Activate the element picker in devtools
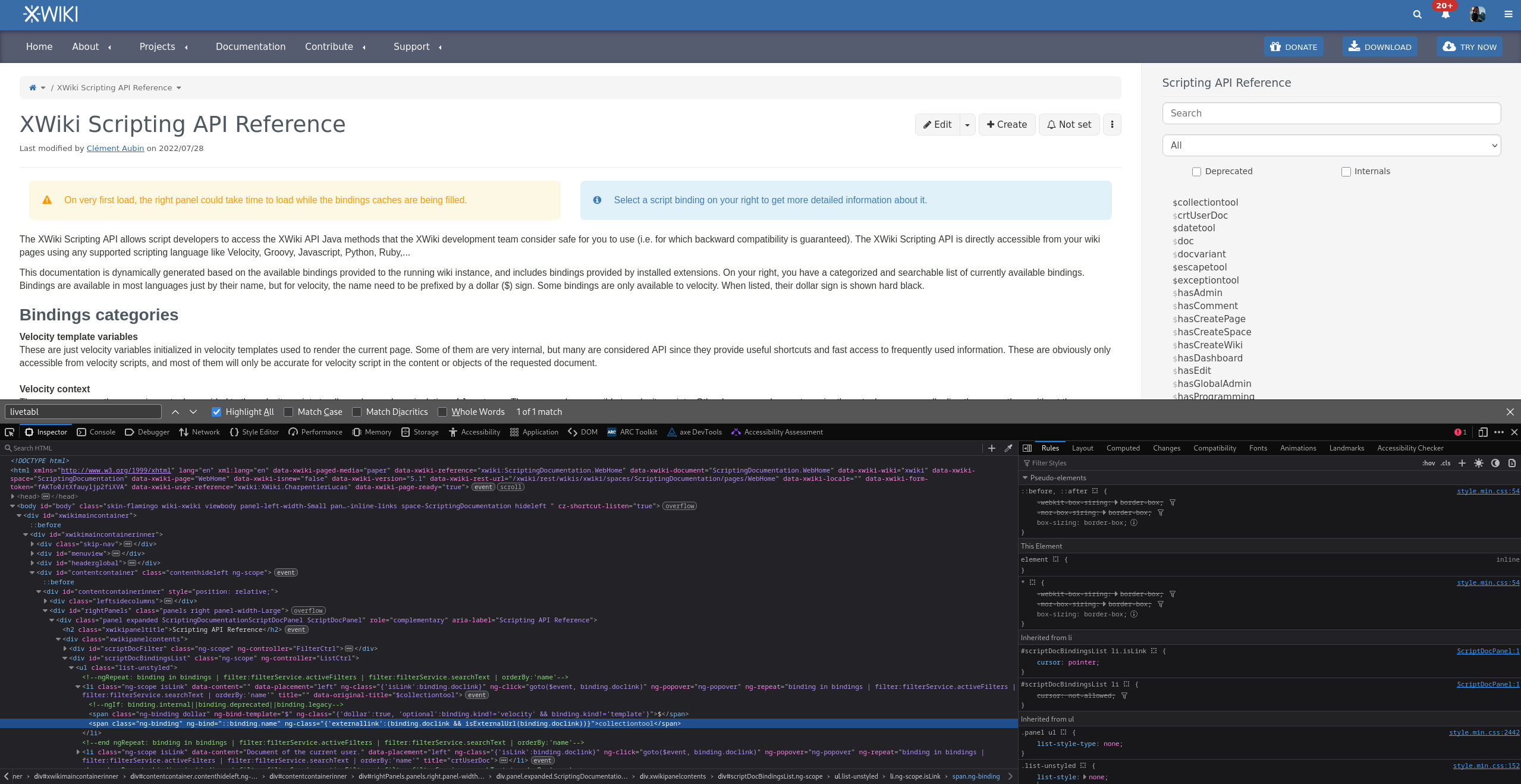Screen dimensions: 1521x784 click(10, 432)
